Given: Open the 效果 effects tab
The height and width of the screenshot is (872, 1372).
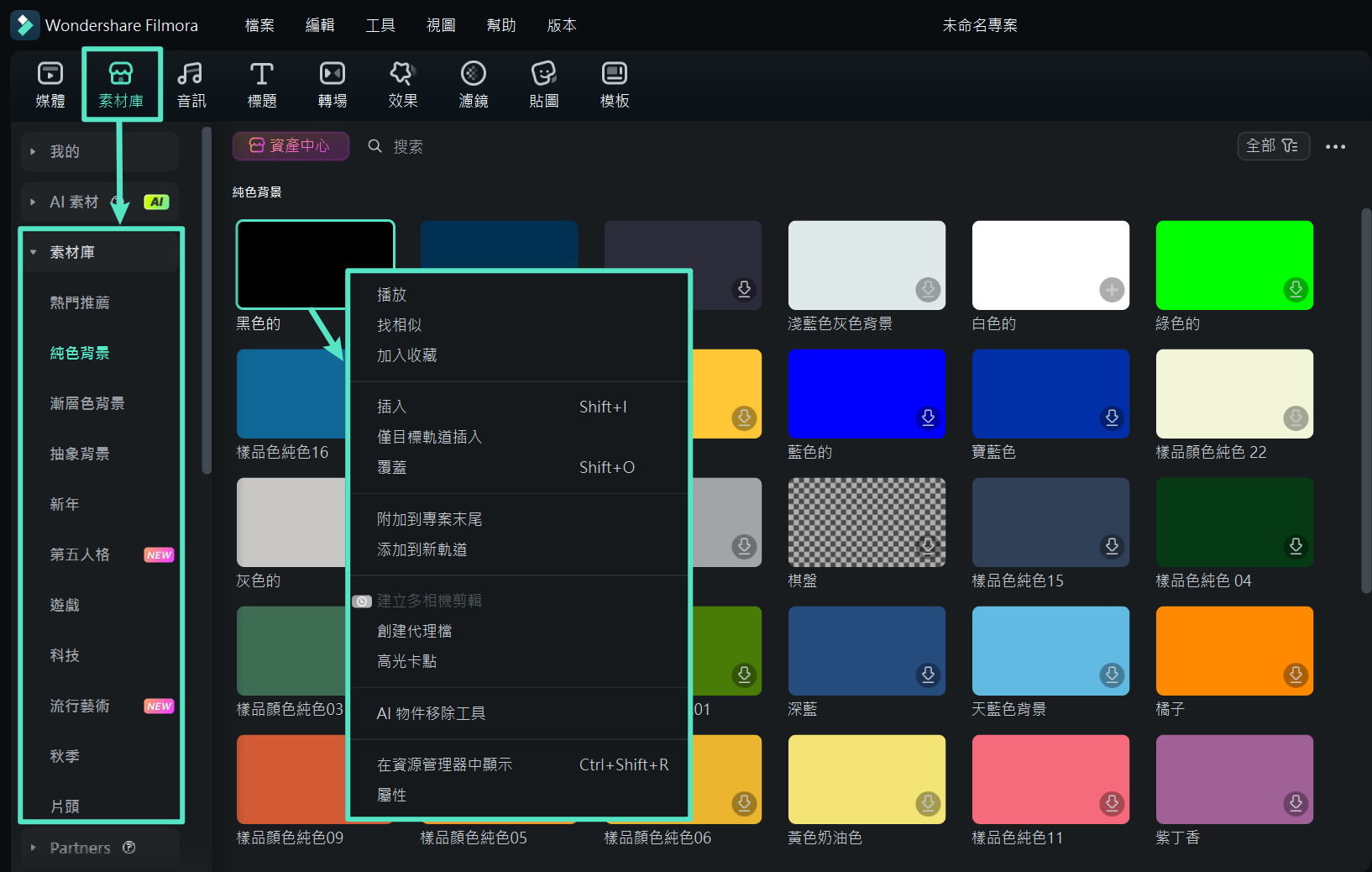Looking at the screenshot, I should pos(403,85).
